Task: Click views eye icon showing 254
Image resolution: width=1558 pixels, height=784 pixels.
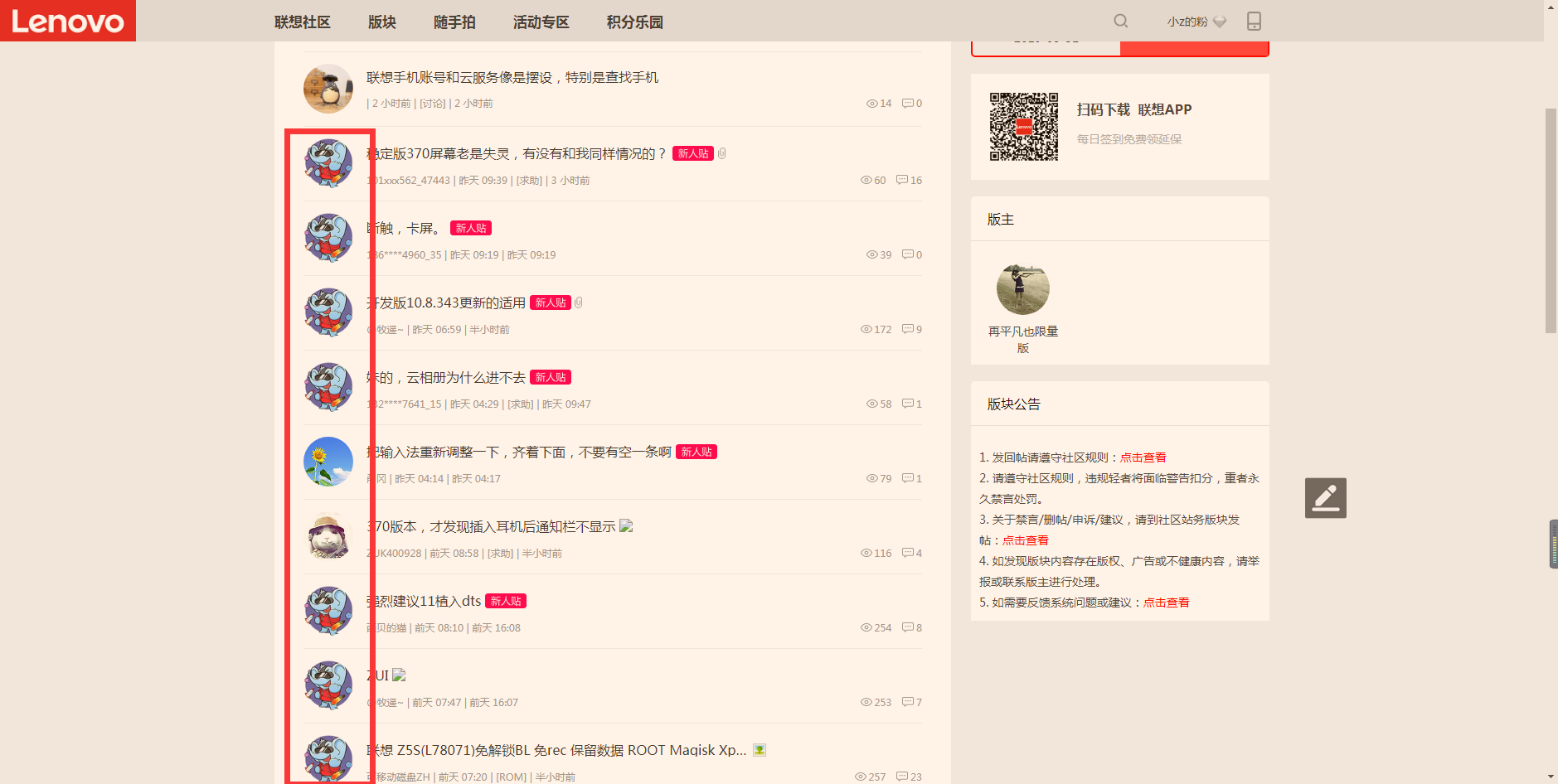Action: click(x=866, y=627)
